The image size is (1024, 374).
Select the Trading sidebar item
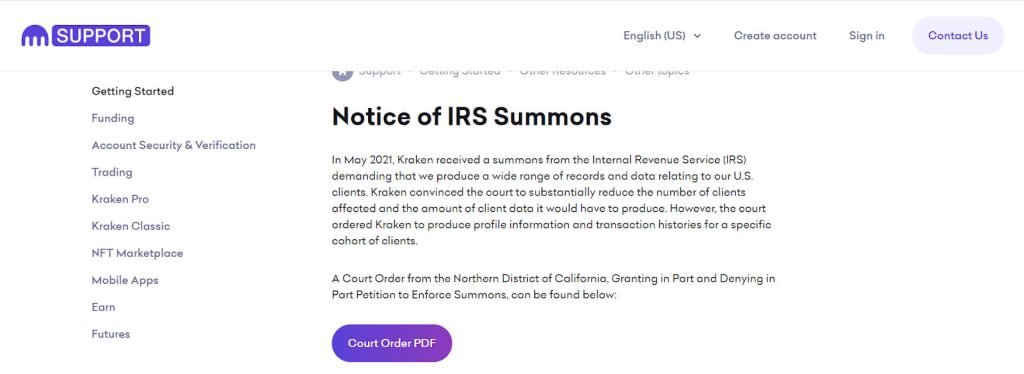(x=112, y=172)
